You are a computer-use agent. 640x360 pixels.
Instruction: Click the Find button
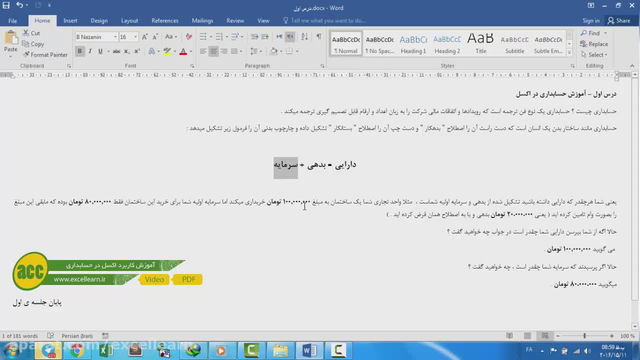tap(591, 33)
